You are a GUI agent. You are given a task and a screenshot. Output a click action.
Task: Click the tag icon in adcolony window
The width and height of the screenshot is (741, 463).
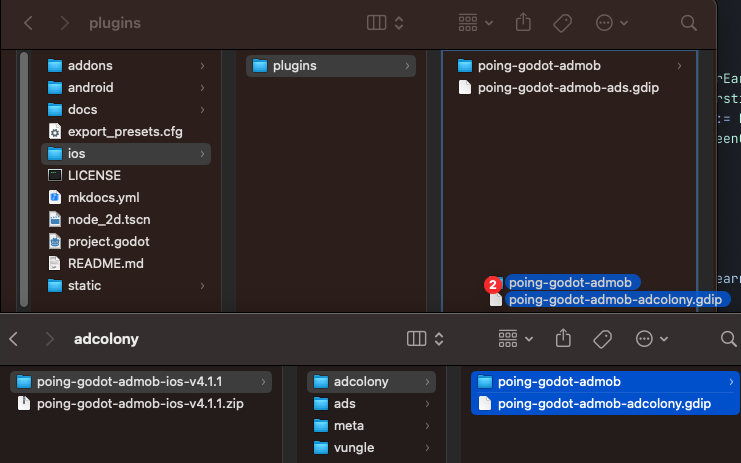pyautogui.click(x=603, y=339)
